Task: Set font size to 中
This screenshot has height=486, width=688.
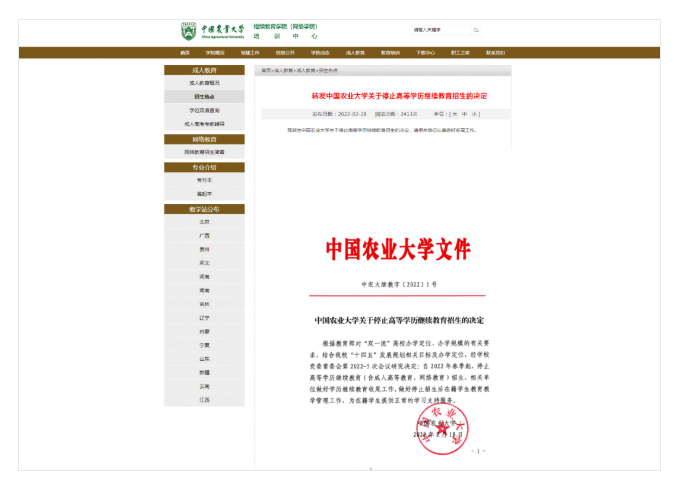Action: (465, 114)
